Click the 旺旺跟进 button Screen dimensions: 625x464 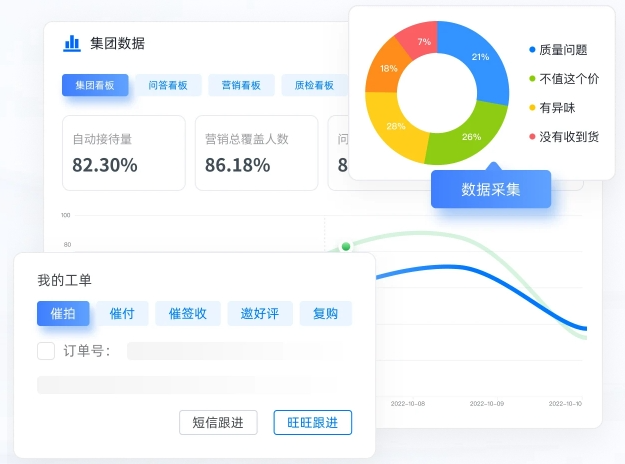312,422
